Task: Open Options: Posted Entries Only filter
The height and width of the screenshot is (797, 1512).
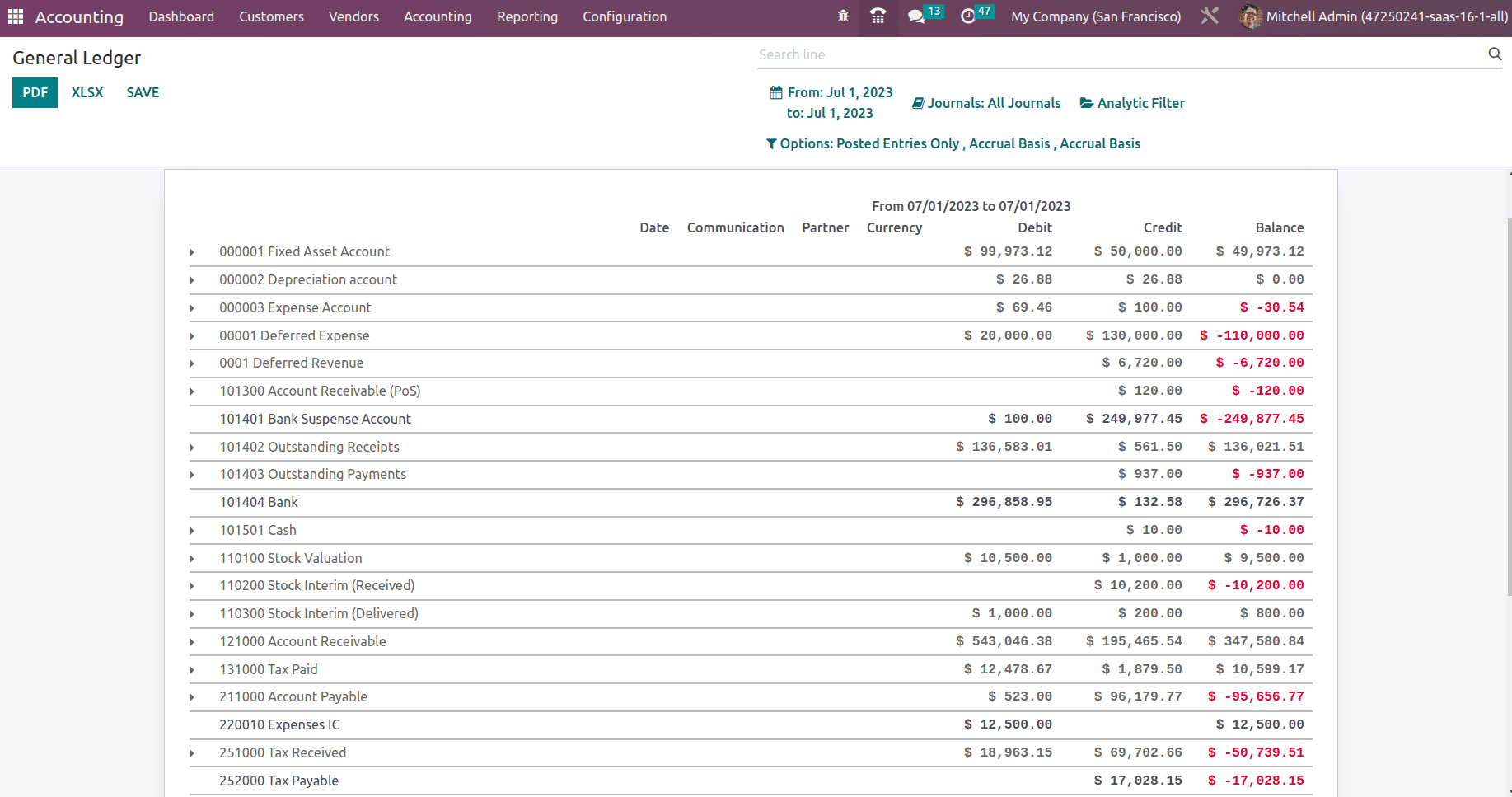Action: (x=953, y=143)
